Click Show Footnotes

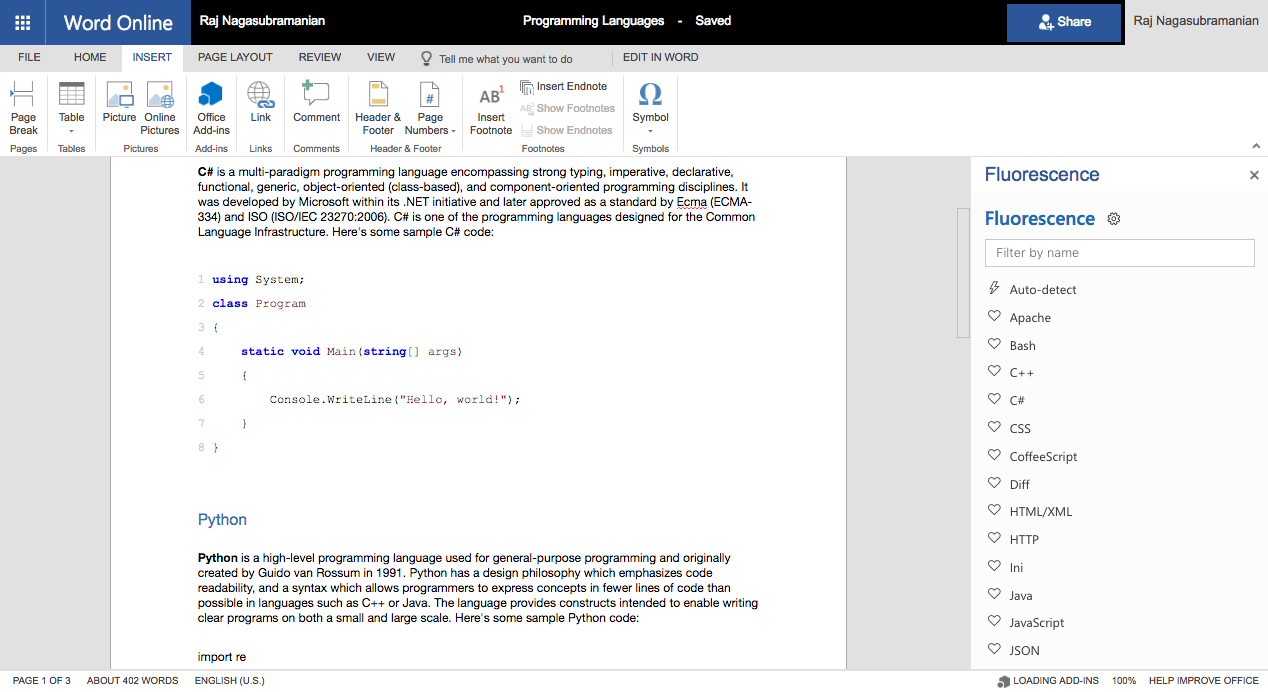coord(566,108)
